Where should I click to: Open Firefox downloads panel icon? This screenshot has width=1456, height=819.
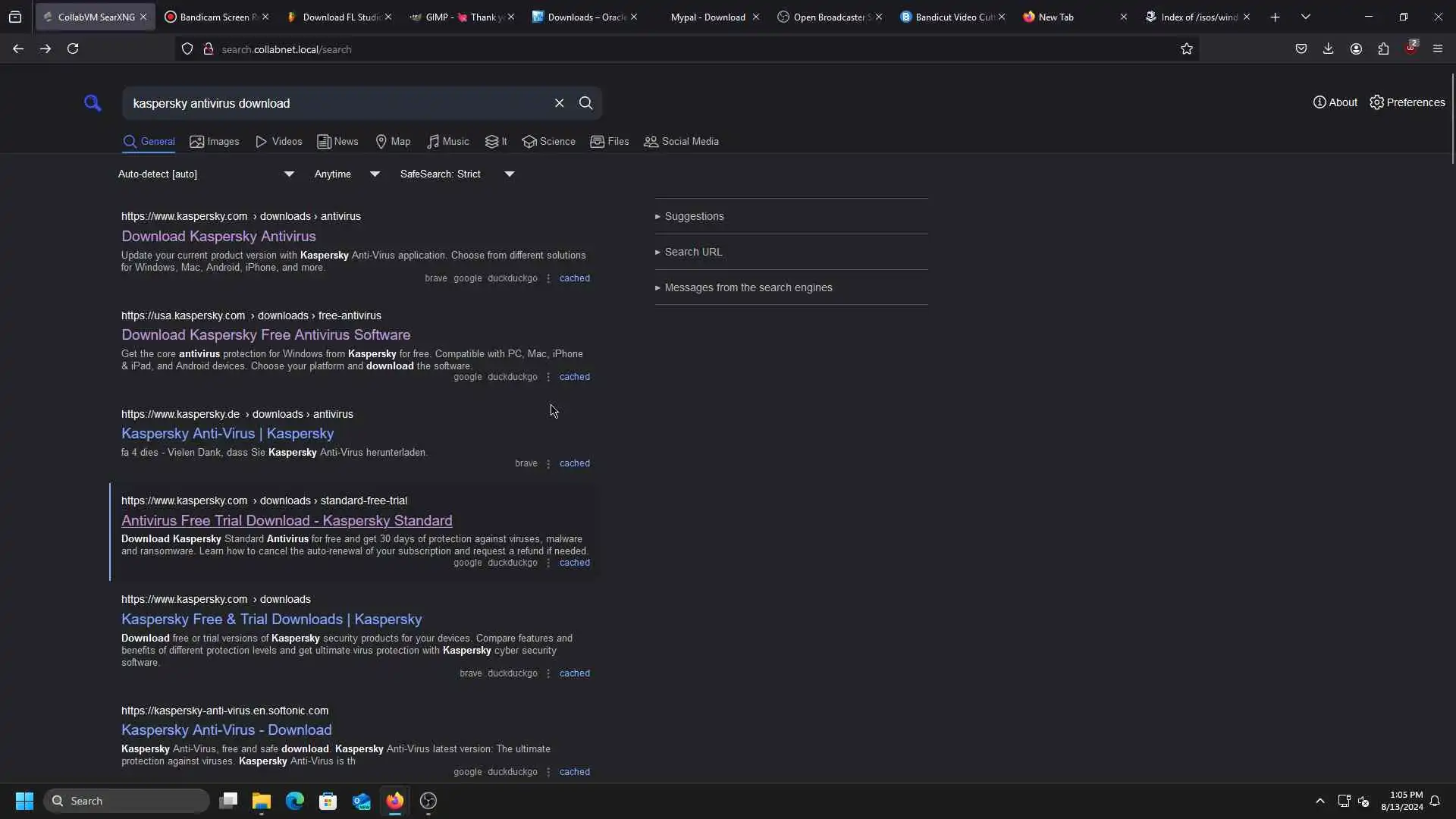click(1328, 49)
